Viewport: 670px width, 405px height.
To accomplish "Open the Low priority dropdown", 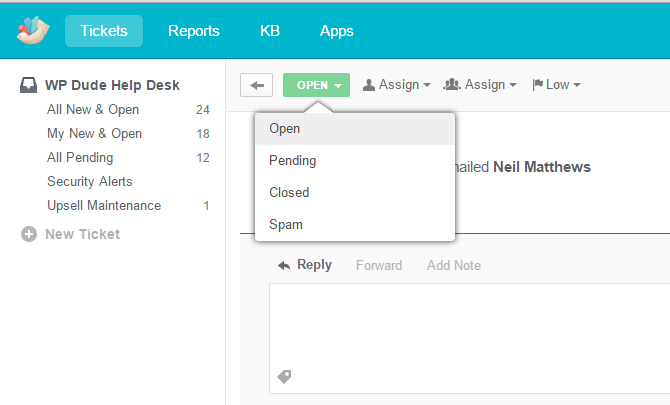I will pos(557,85).
